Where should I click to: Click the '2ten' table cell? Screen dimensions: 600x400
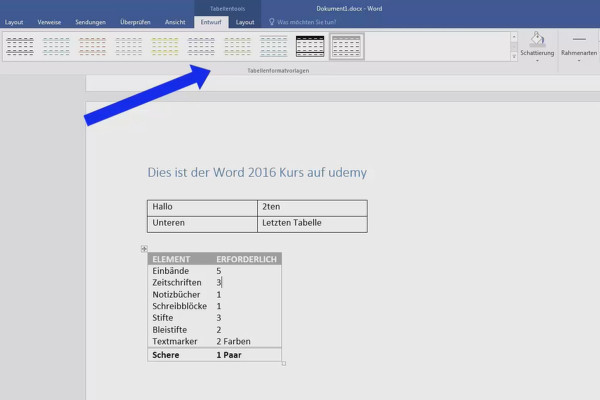312,207
